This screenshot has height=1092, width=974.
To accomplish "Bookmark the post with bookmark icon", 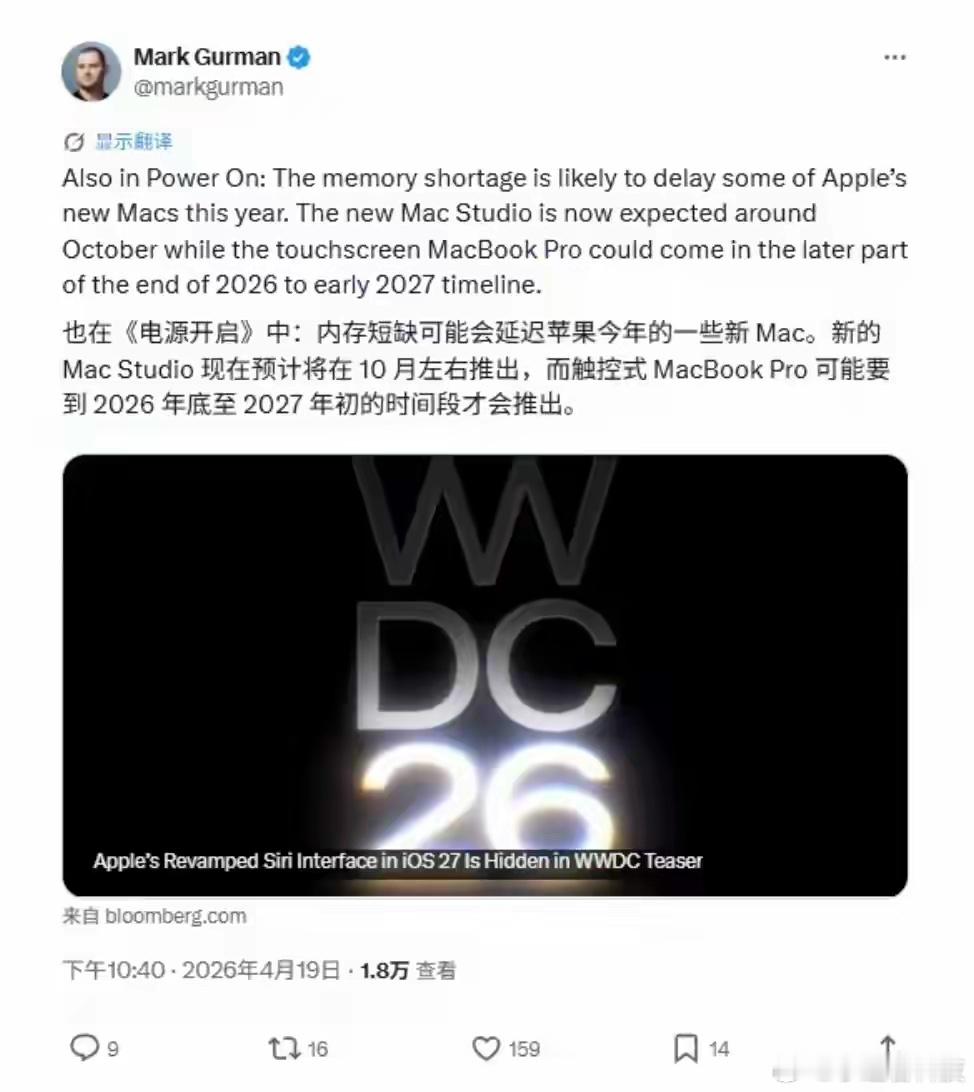I will 686,1048.
